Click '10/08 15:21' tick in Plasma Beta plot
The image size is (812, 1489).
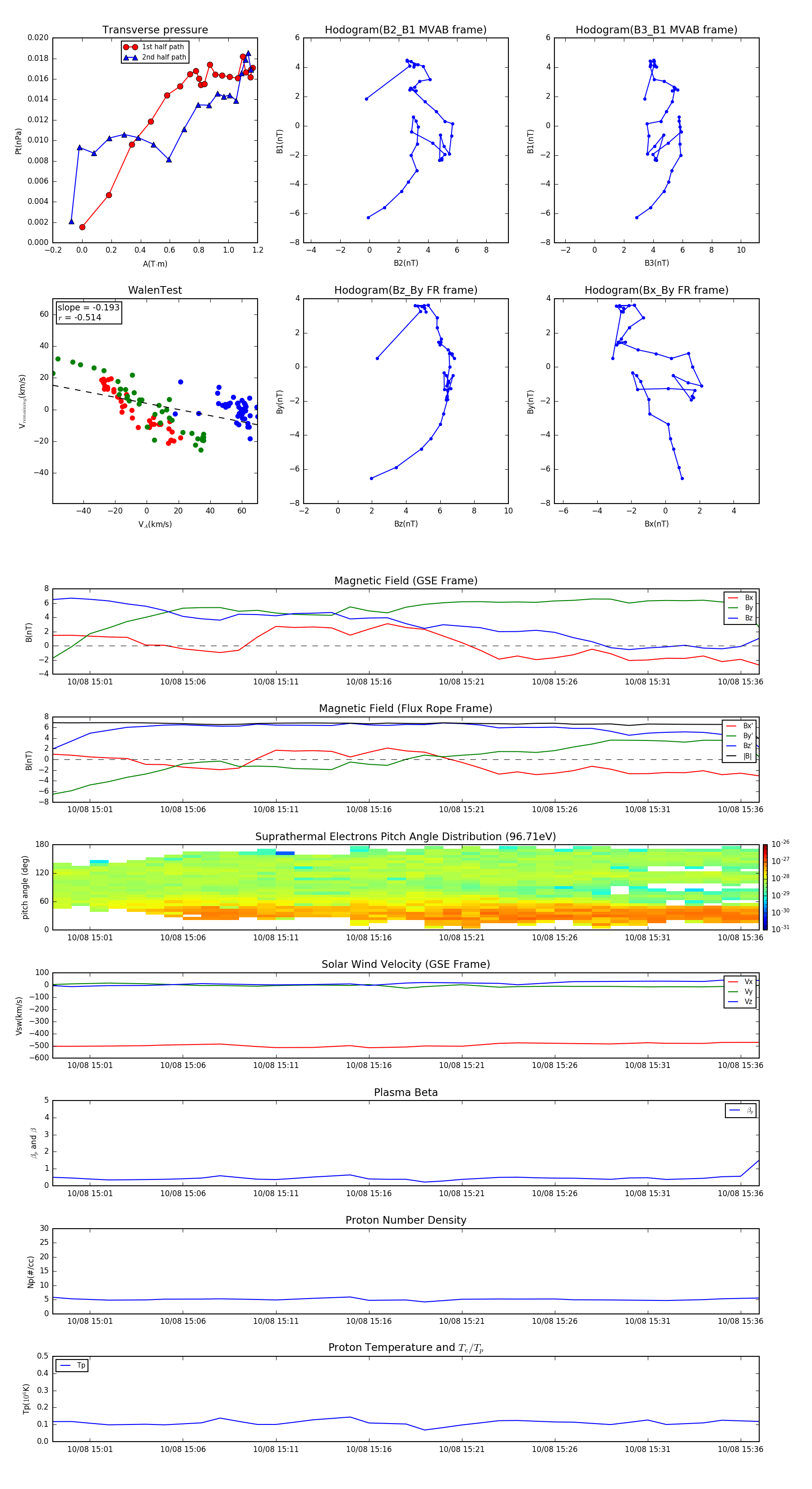(x=462, y=1193)
